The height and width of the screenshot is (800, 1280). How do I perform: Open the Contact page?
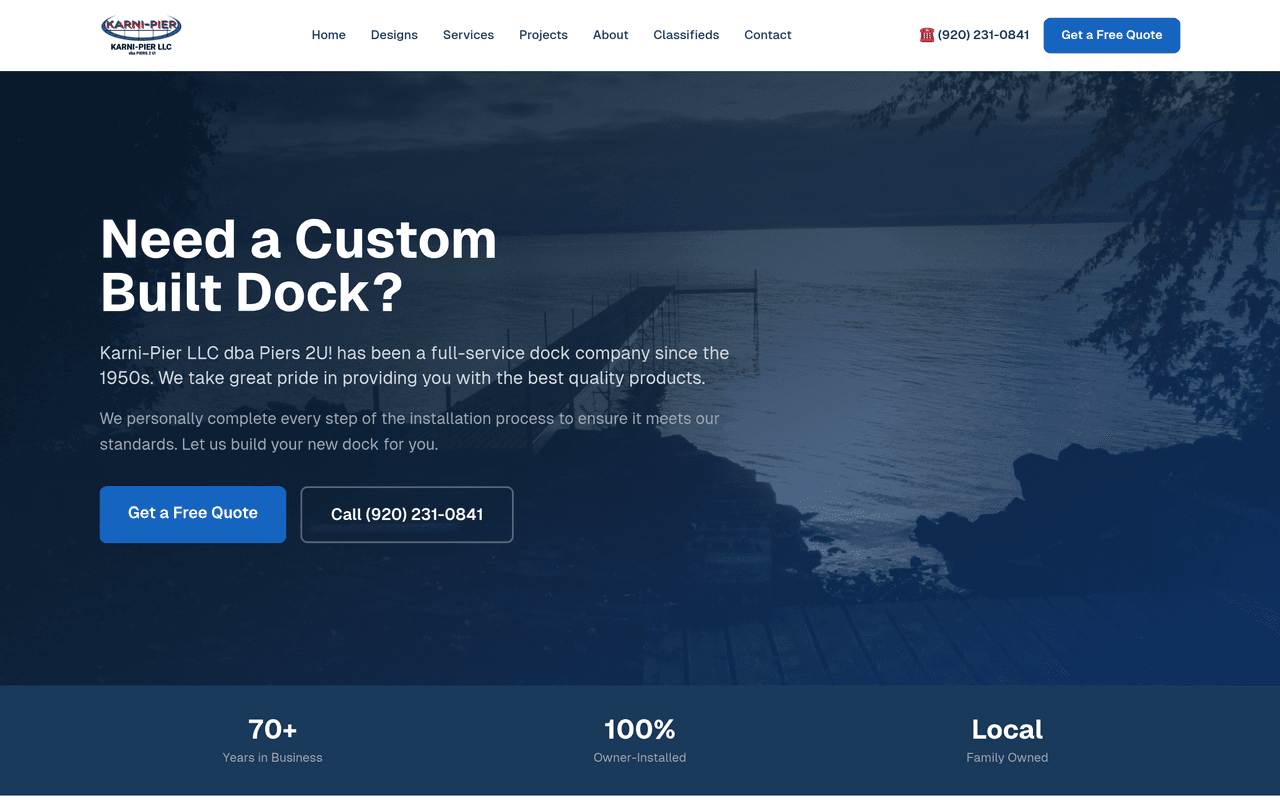click(x=767, y=35)
